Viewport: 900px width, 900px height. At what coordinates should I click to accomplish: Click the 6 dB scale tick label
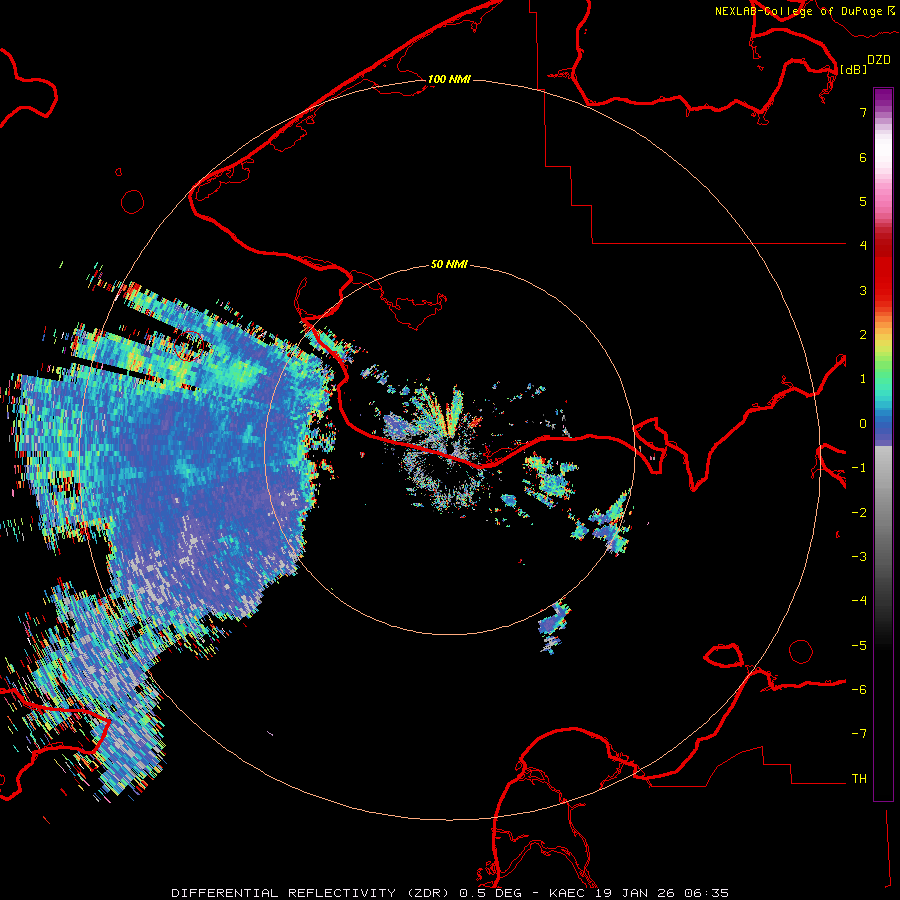[863, 157]
